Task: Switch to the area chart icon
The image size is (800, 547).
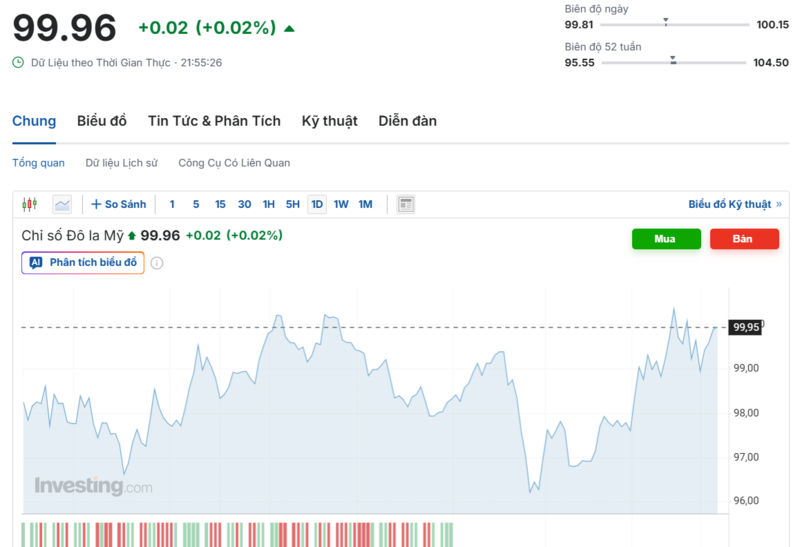Action: [62, 204]
